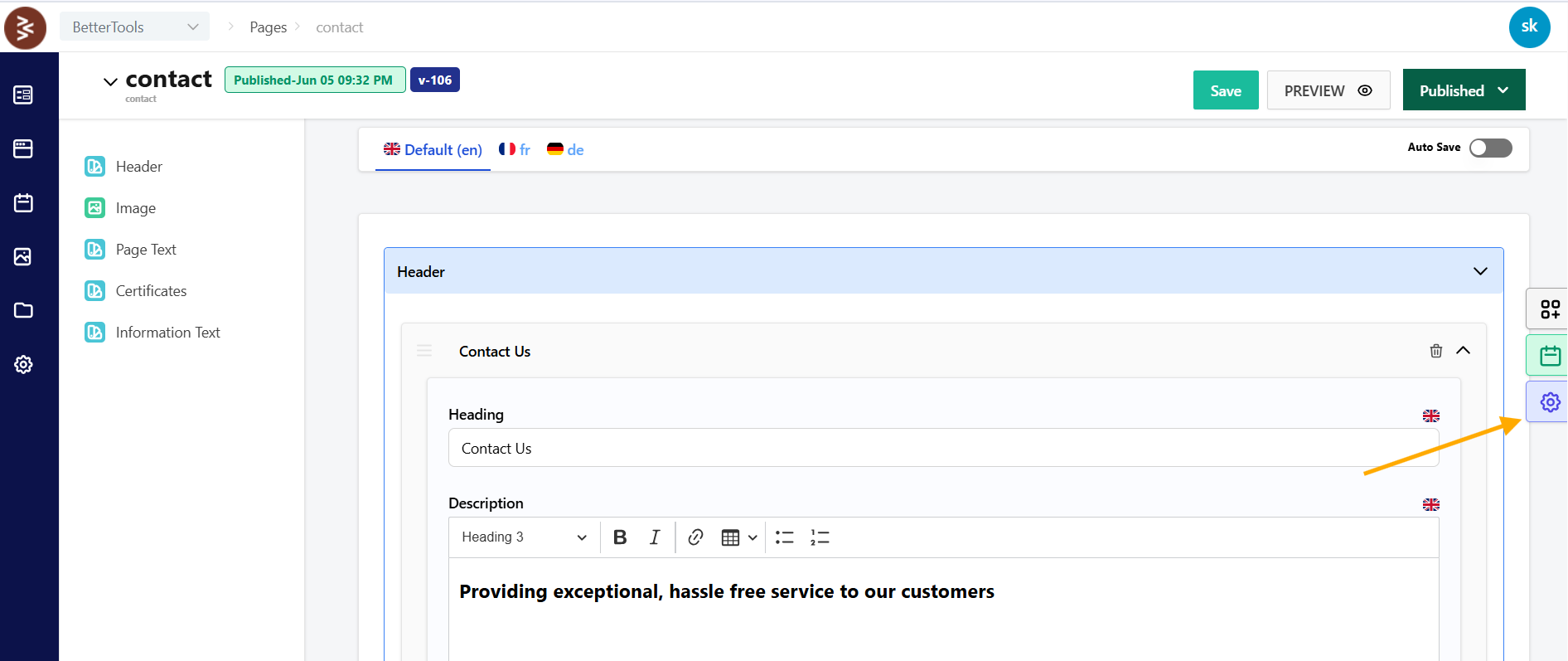Open the Published status dropdown
1568x661 pixels.
point(1464,90)
